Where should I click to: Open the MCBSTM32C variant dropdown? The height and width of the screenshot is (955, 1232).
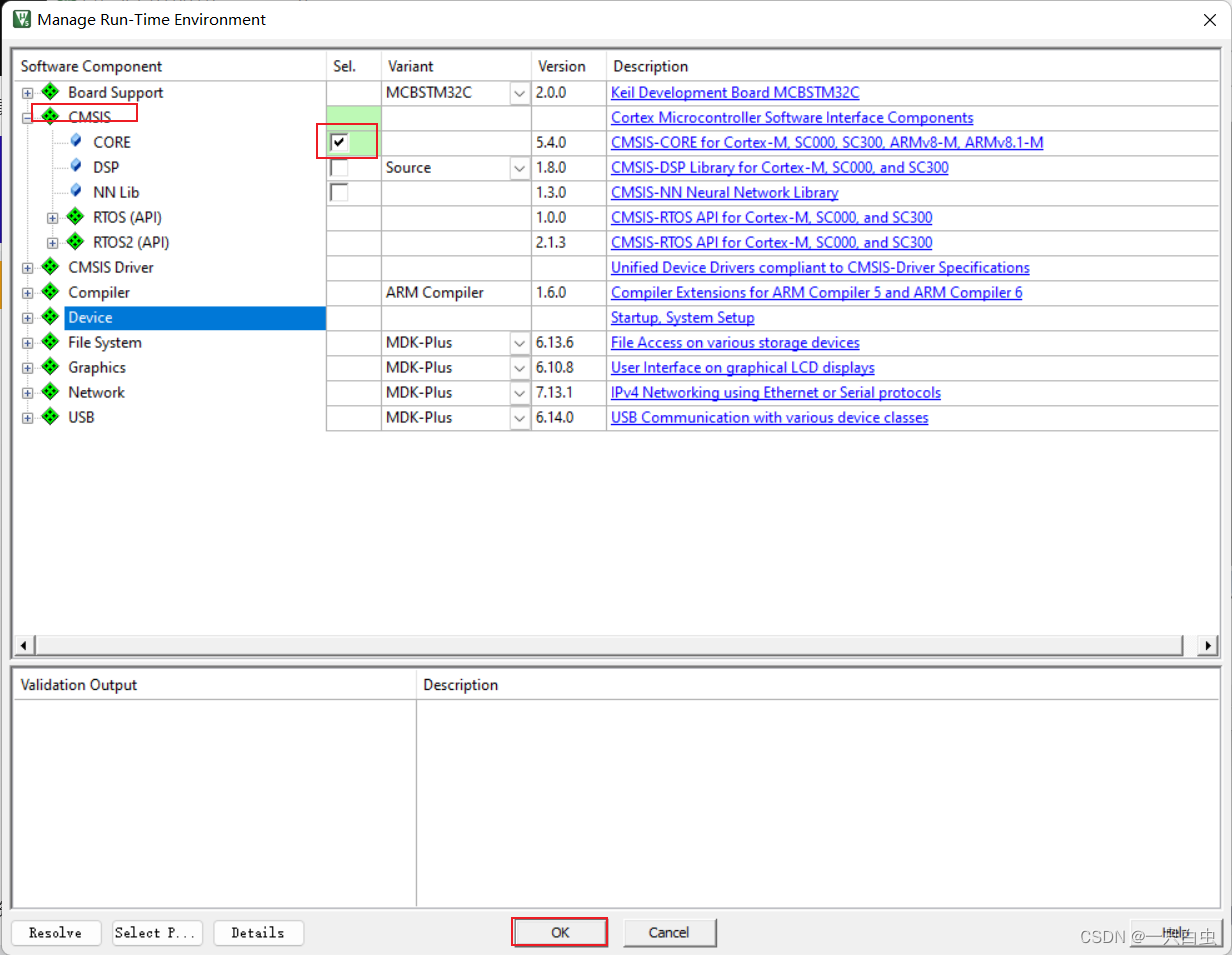[520, 93]
